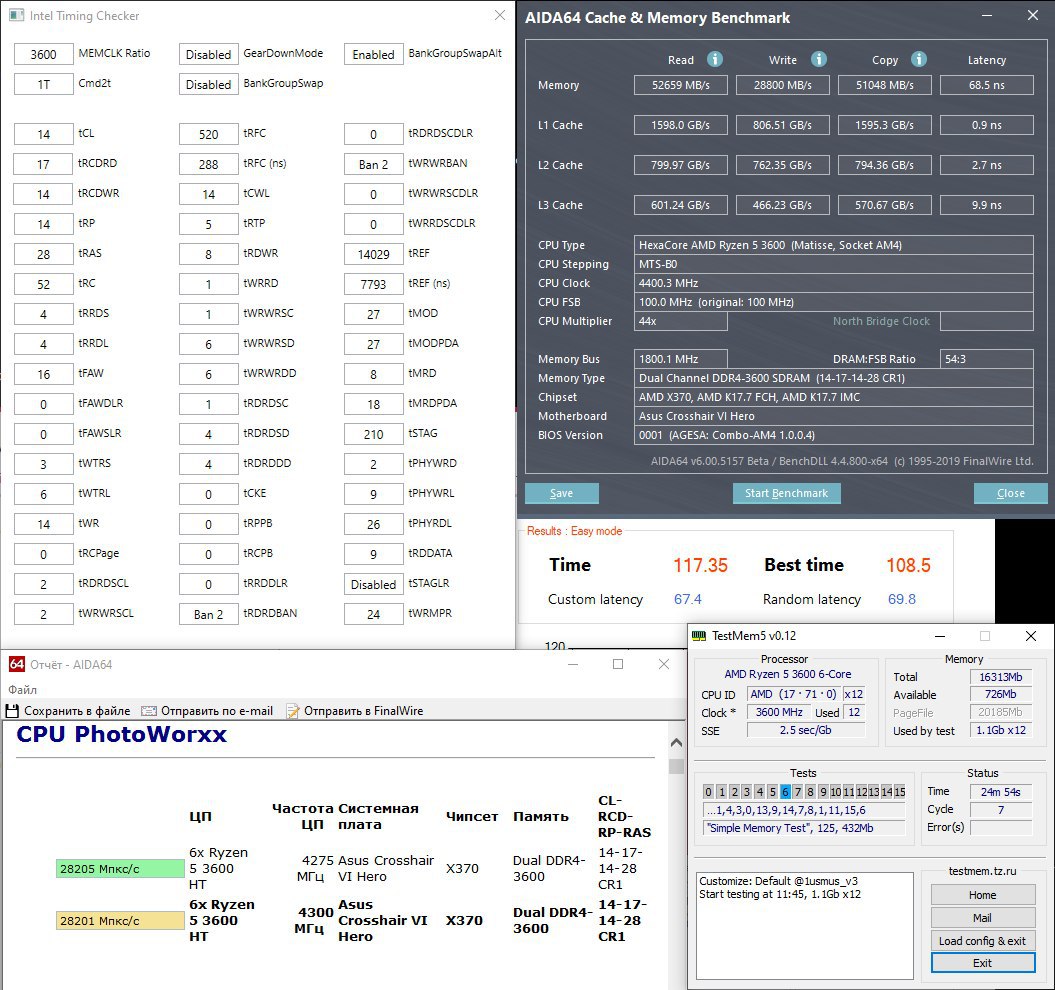This screenshot has width=1055, height=990.
Task: Click the send to FinalWire icon
Action: (x=293, y=711)
